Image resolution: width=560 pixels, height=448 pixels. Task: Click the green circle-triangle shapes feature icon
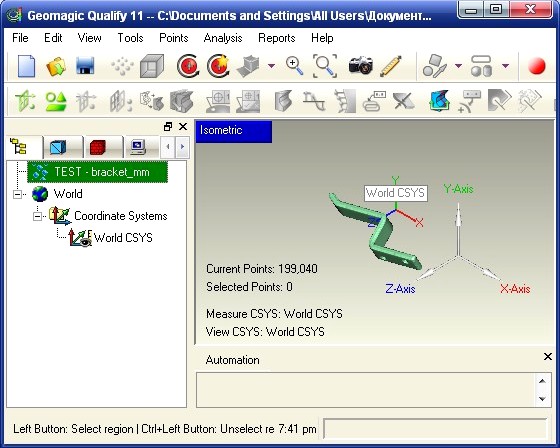click(56, 101)
